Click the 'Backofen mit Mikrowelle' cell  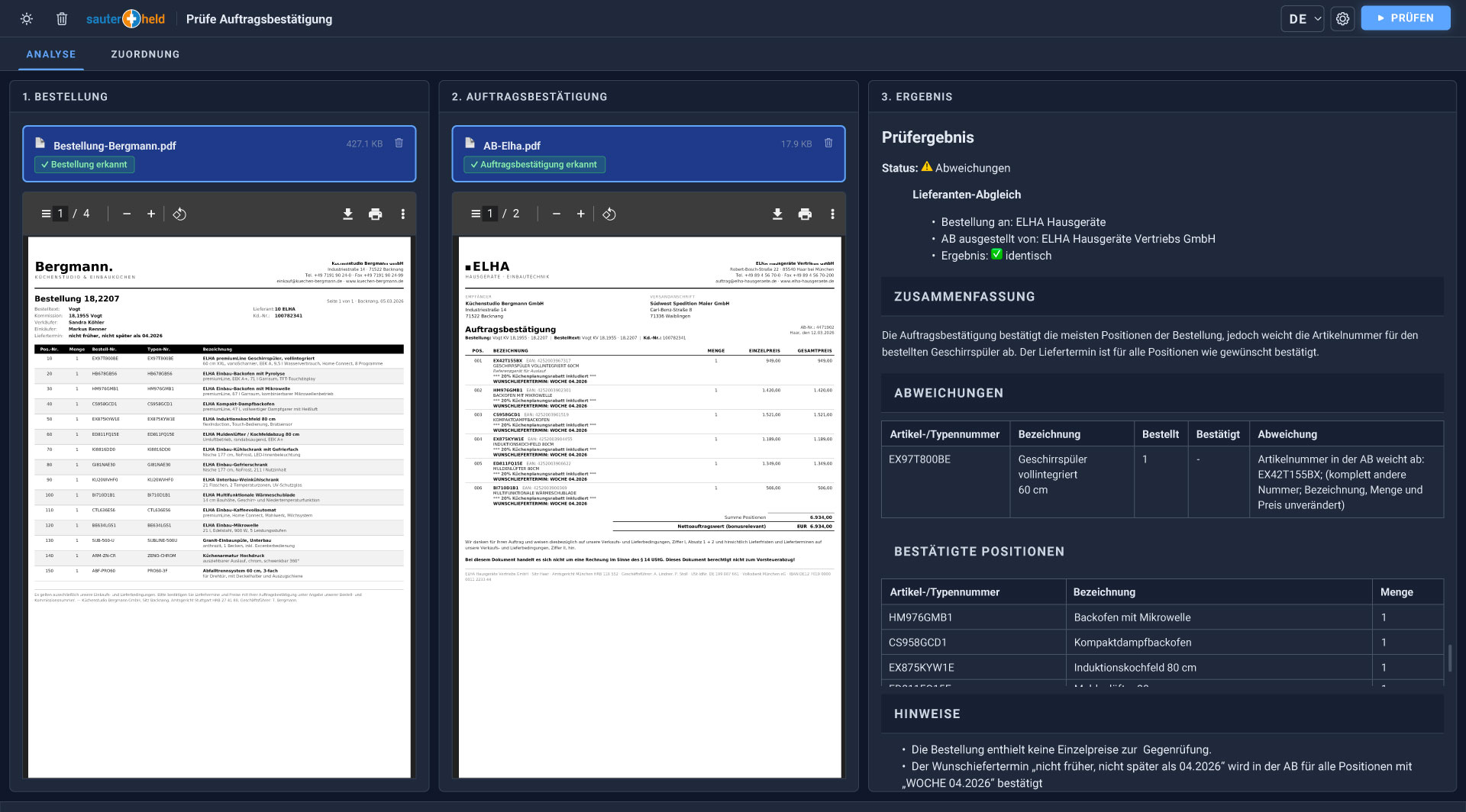pyautogui.click(x=1219, y=617)
